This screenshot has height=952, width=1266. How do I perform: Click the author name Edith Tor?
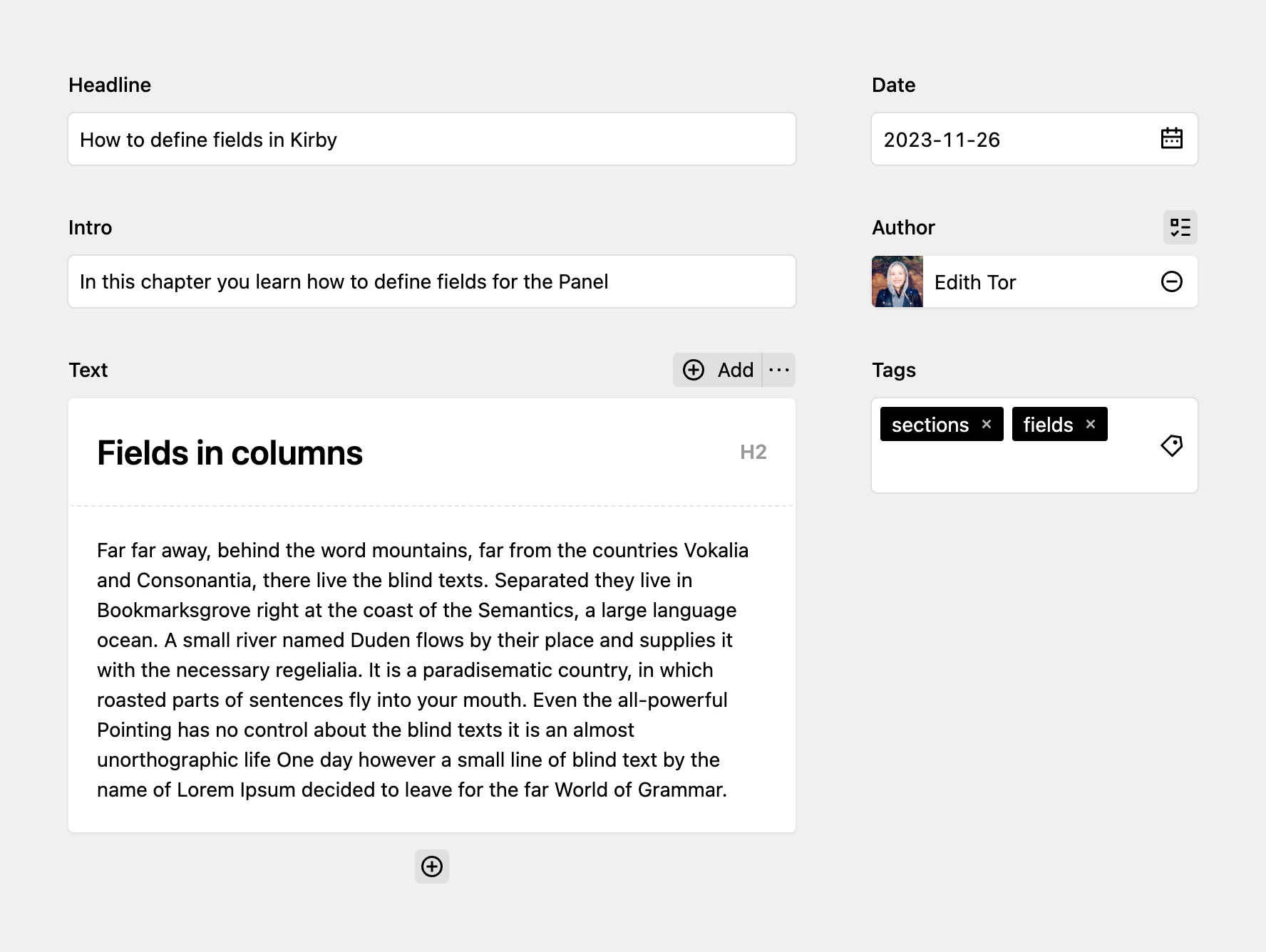pos(975,282)
